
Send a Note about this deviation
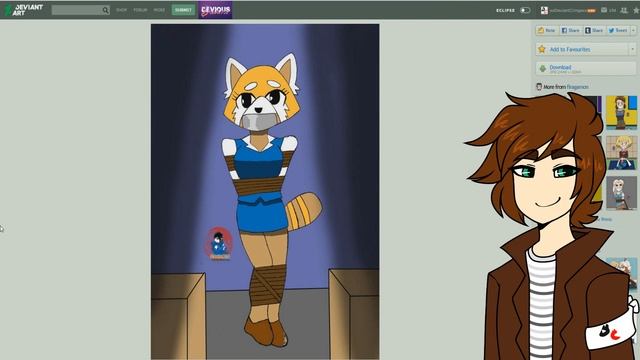pos(547,30)
